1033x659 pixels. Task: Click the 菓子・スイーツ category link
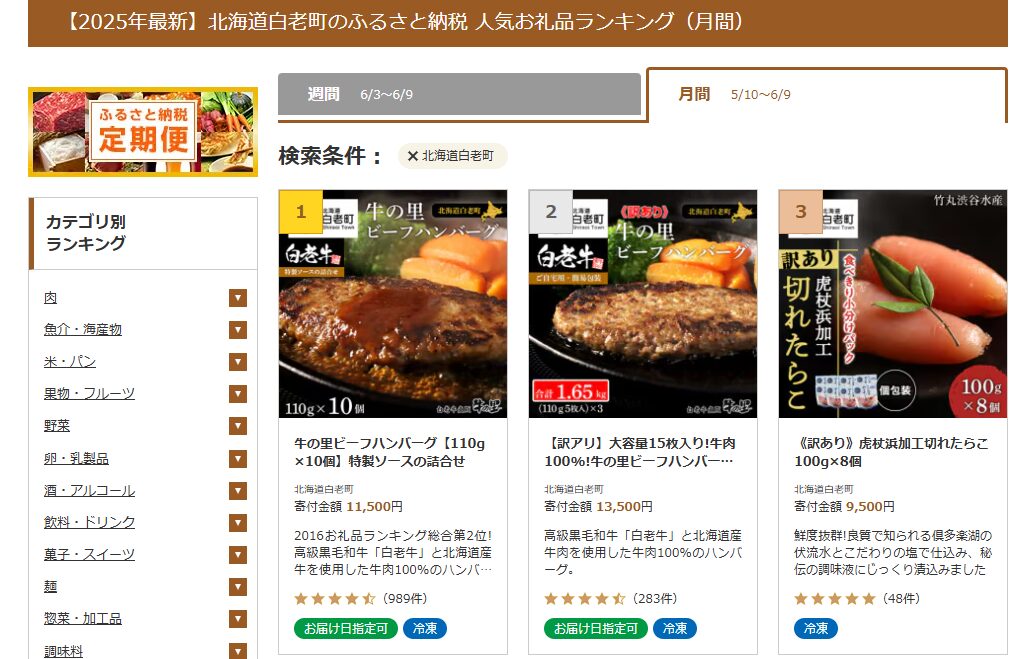tap(89, 554)
